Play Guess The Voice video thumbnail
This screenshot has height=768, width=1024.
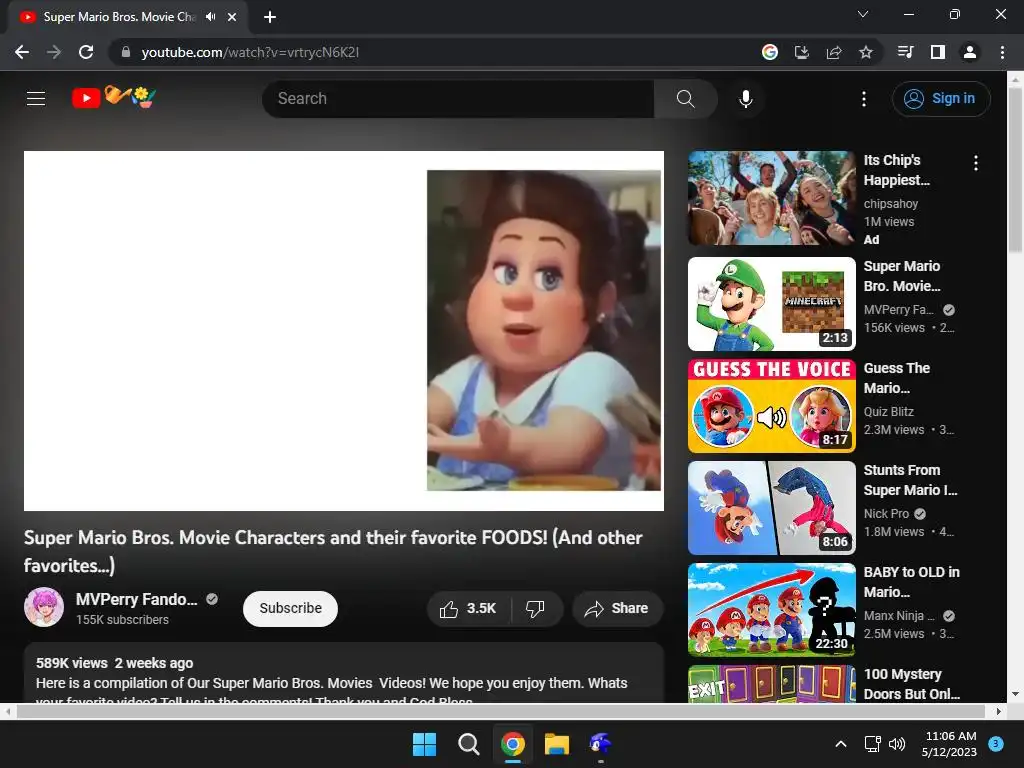click(x=771, y=406)
